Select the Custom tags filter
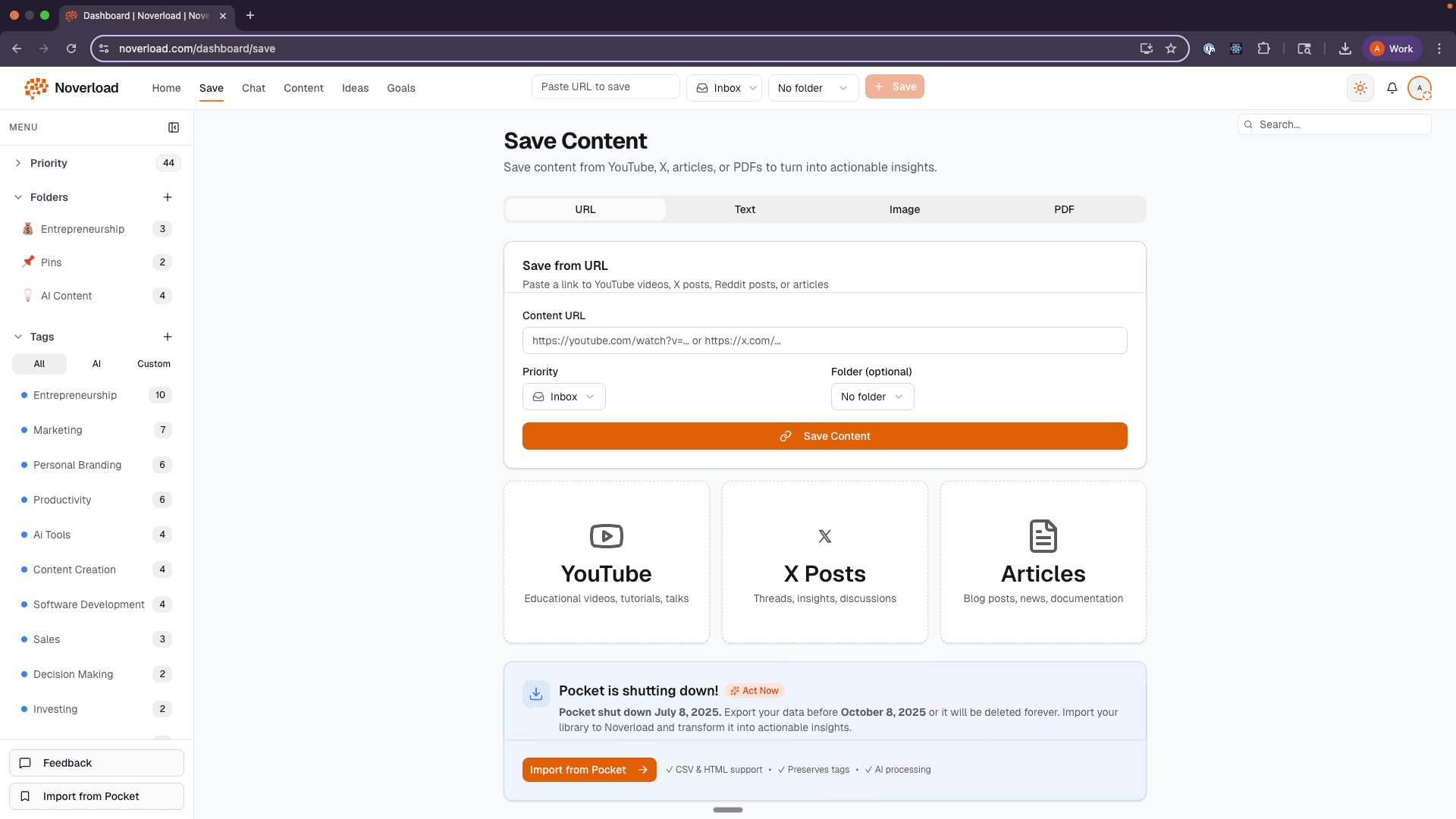1456x819 pixels. pyautogui.click(x=153, y=364)
